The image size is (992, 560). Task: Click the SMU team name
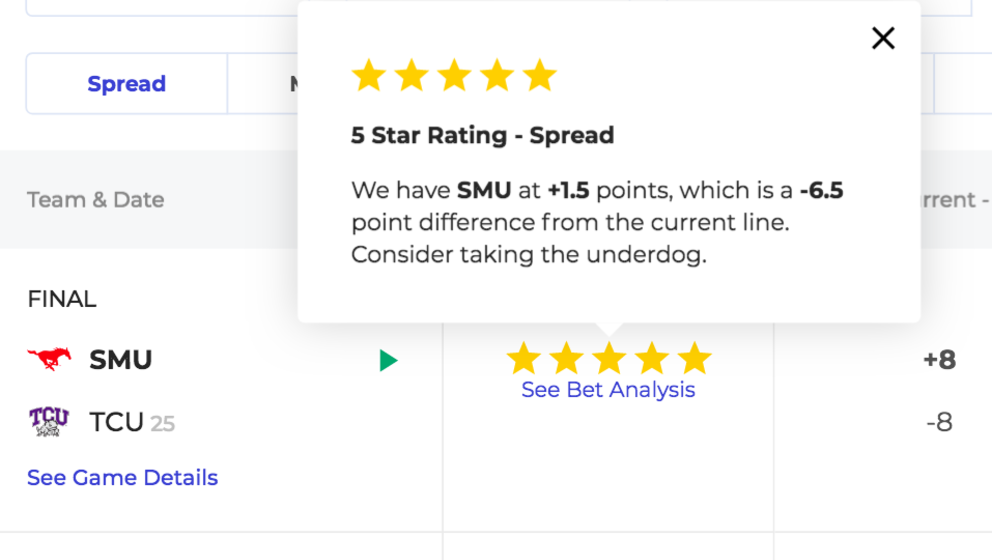tap(121, 359)
